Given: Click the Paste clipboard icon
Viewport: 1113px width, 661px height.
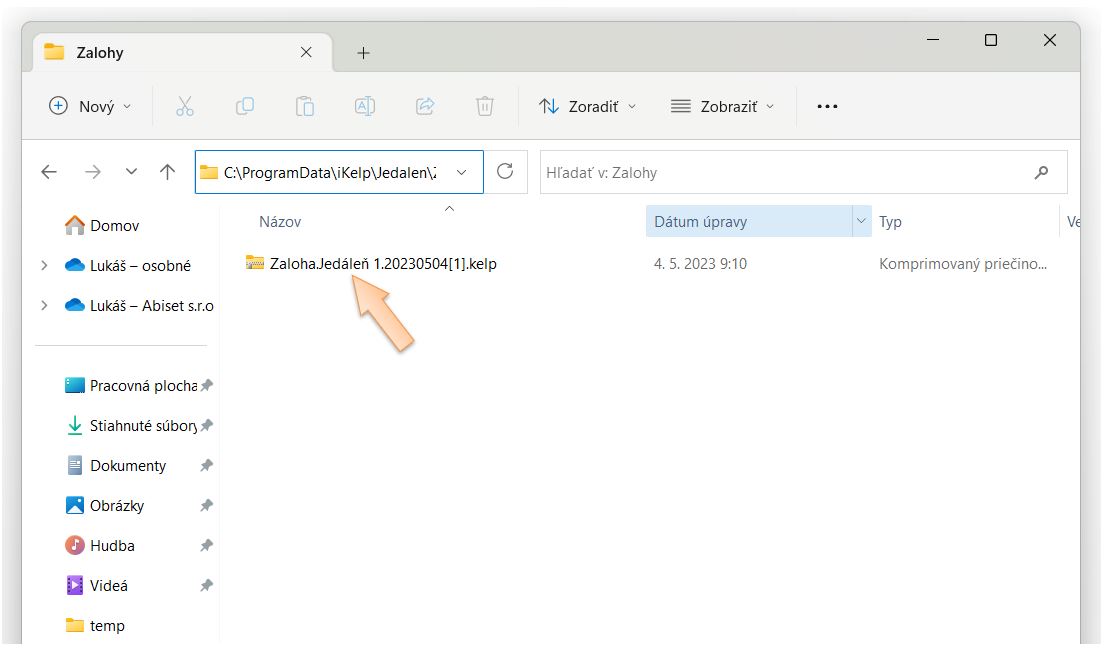Looking at the screenshot, I should [305, 106].
